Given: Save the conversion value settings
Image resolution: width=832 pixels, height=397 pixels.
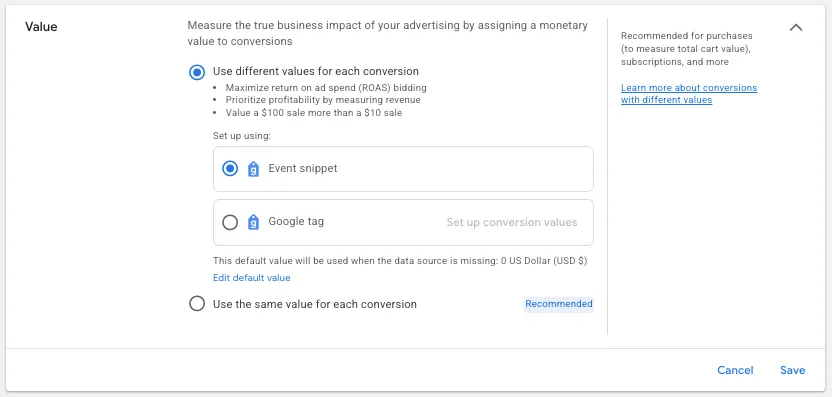Looking at the screenshot, I should [x=792, y=370].
